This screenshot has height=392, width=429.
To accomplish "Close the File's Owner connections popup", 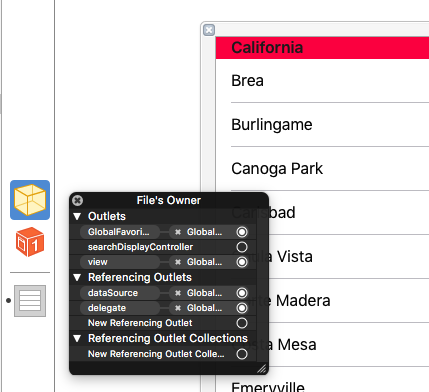I will point(78,200).
